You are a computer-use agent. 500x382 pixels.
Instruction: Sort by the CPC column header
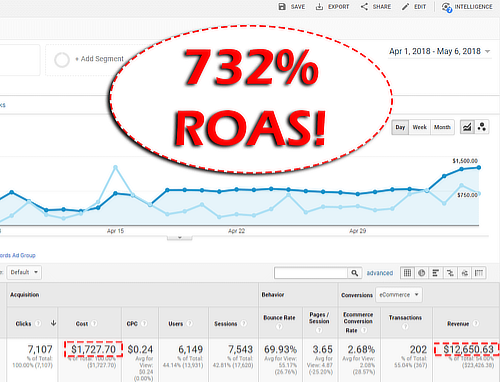[x=132, y=324]
